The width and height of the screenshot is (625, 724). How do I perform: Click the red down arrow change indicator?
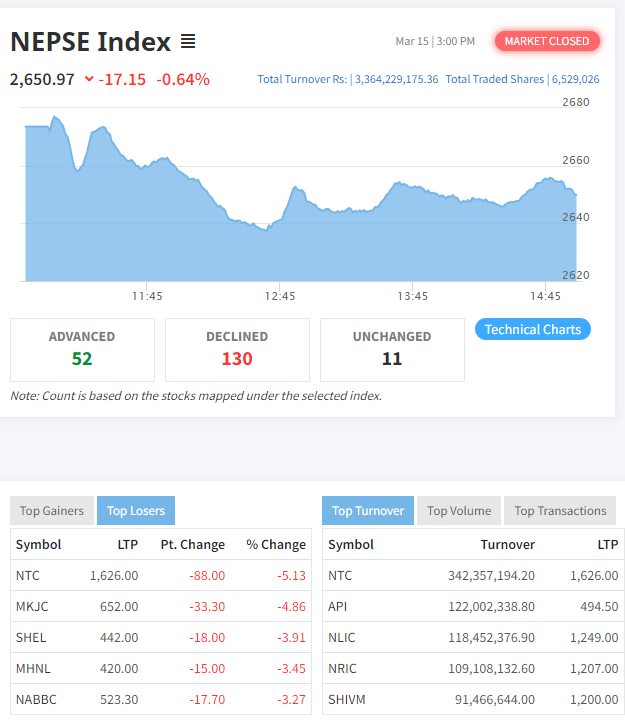(89, 79)
